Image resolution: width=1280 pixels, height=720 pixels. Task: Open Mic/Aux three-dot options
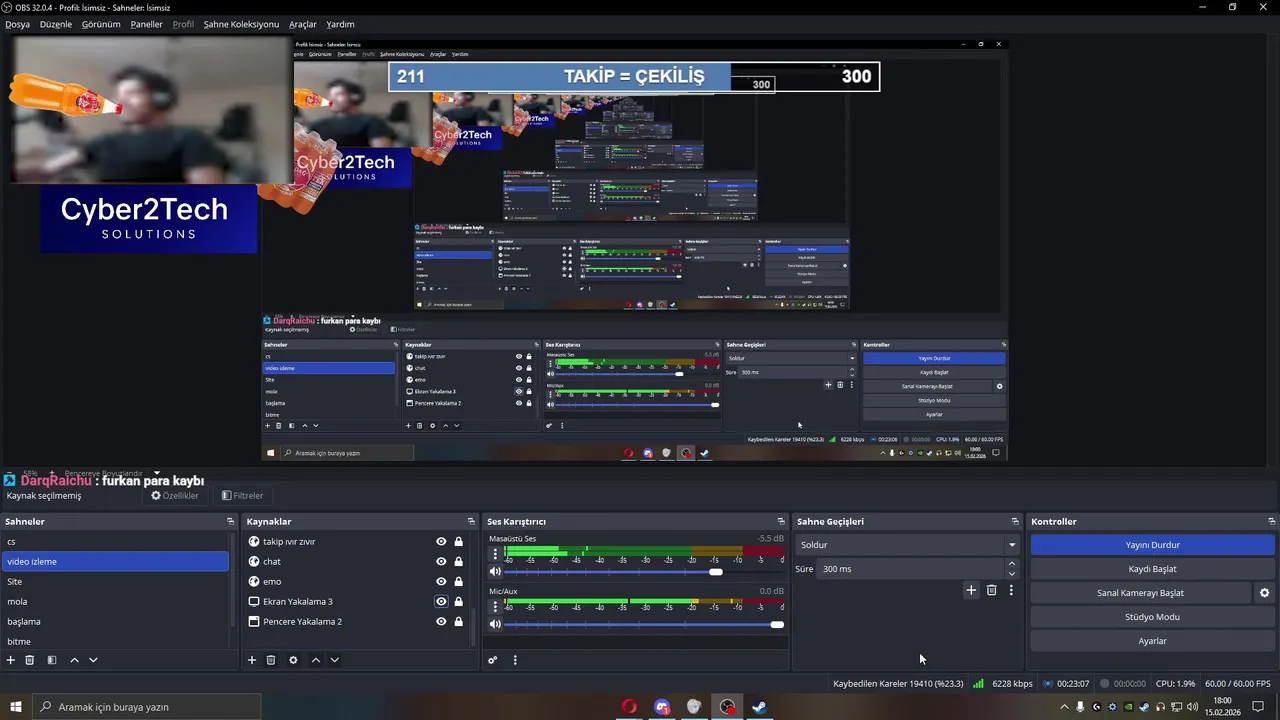click(495, 606)
